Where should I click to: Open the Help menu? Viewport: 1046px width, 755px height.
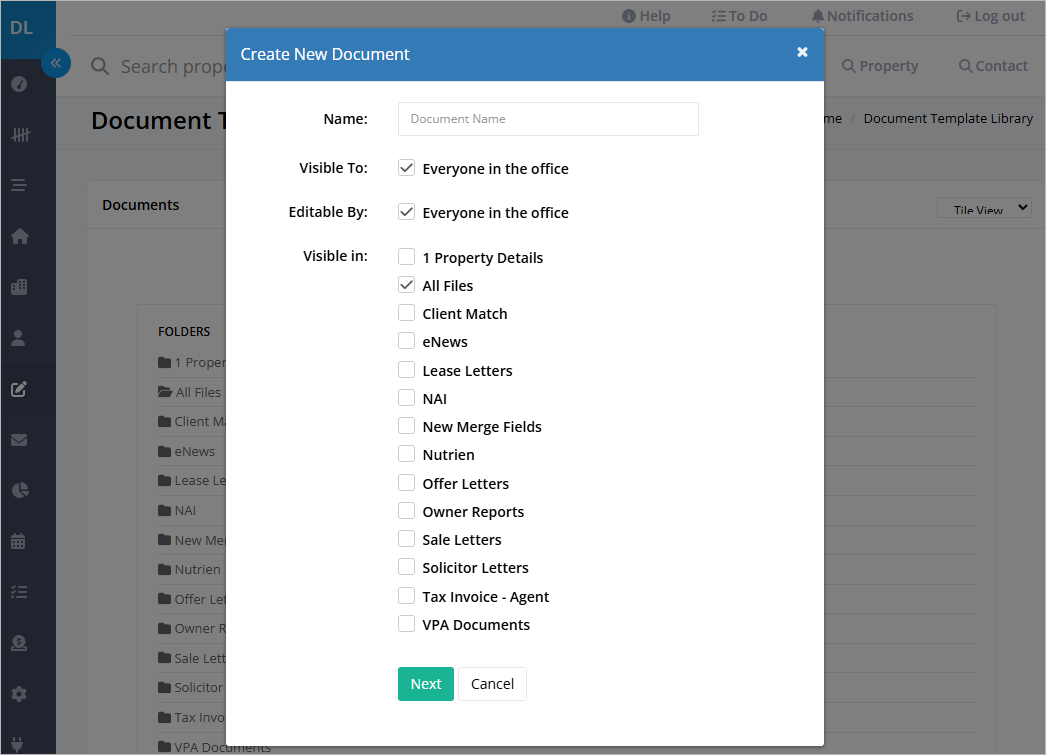[646, 16]
